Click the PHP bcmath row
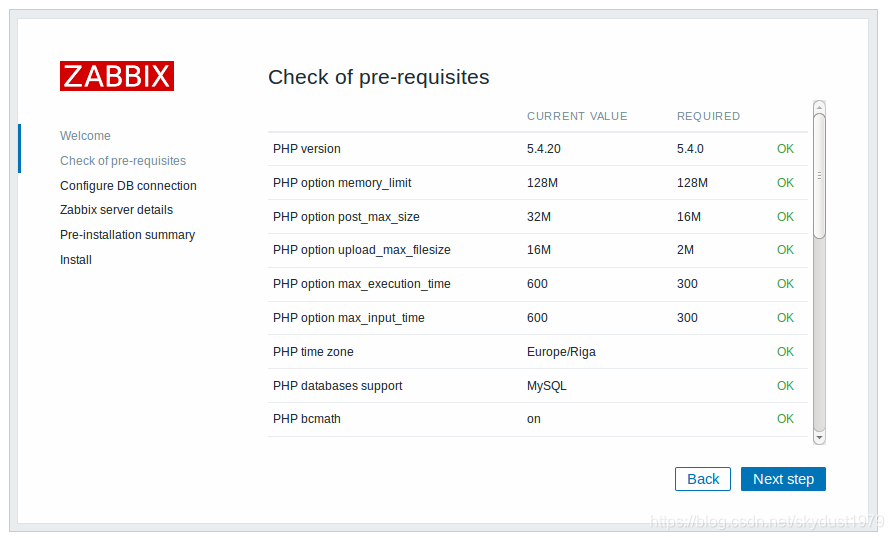 point(538,419)
